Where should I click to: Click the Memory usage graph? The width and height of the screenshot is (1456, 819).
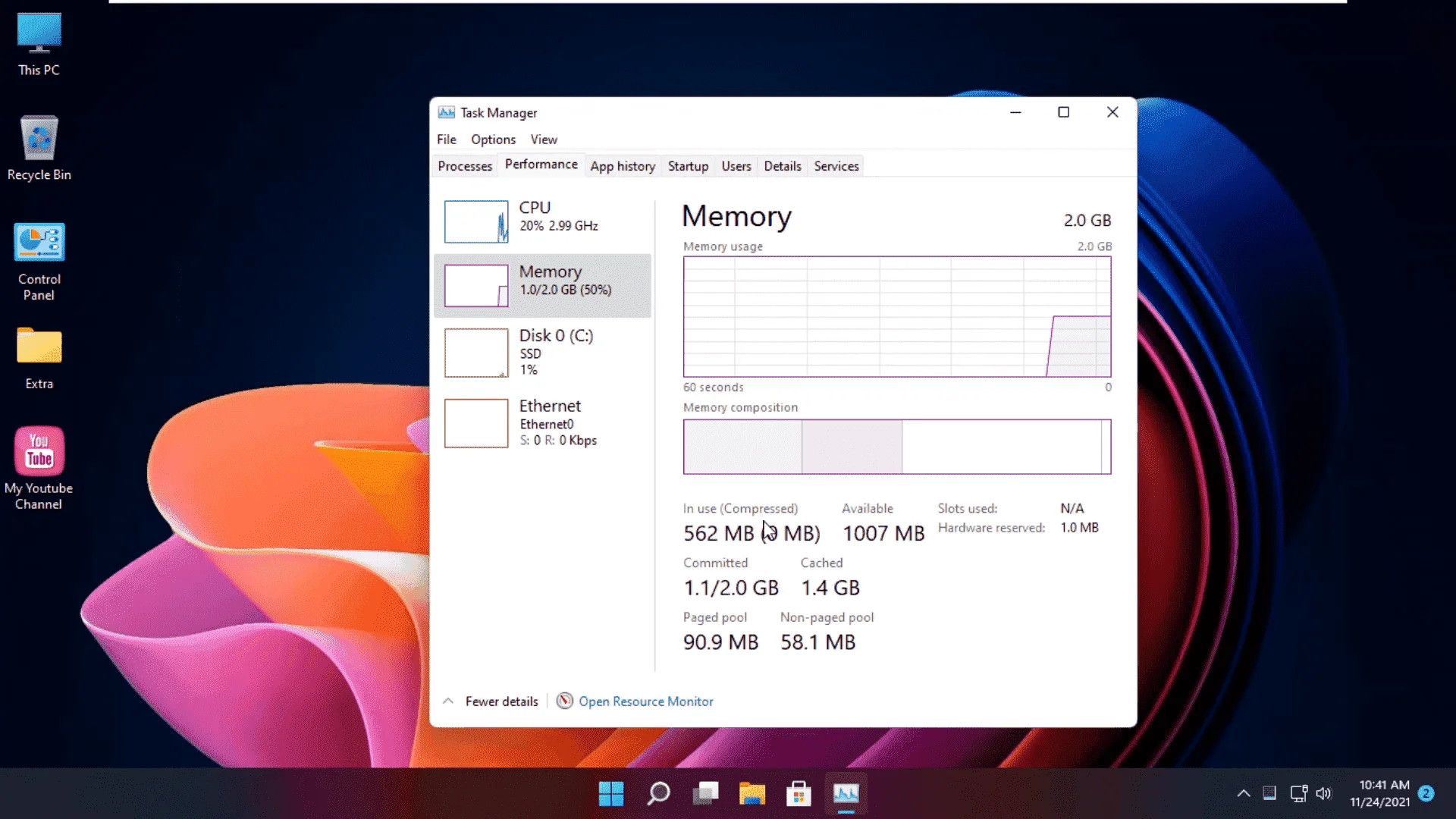[x=897, y=317]
